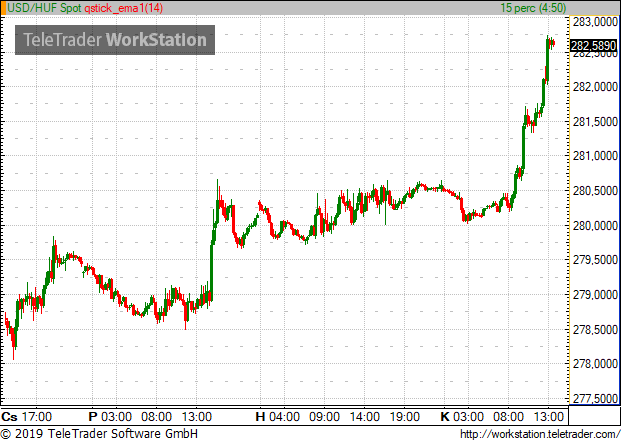Click the 278,0000 price axis label
The height and width of the screenshot is (443, 621).
point(595,363)
